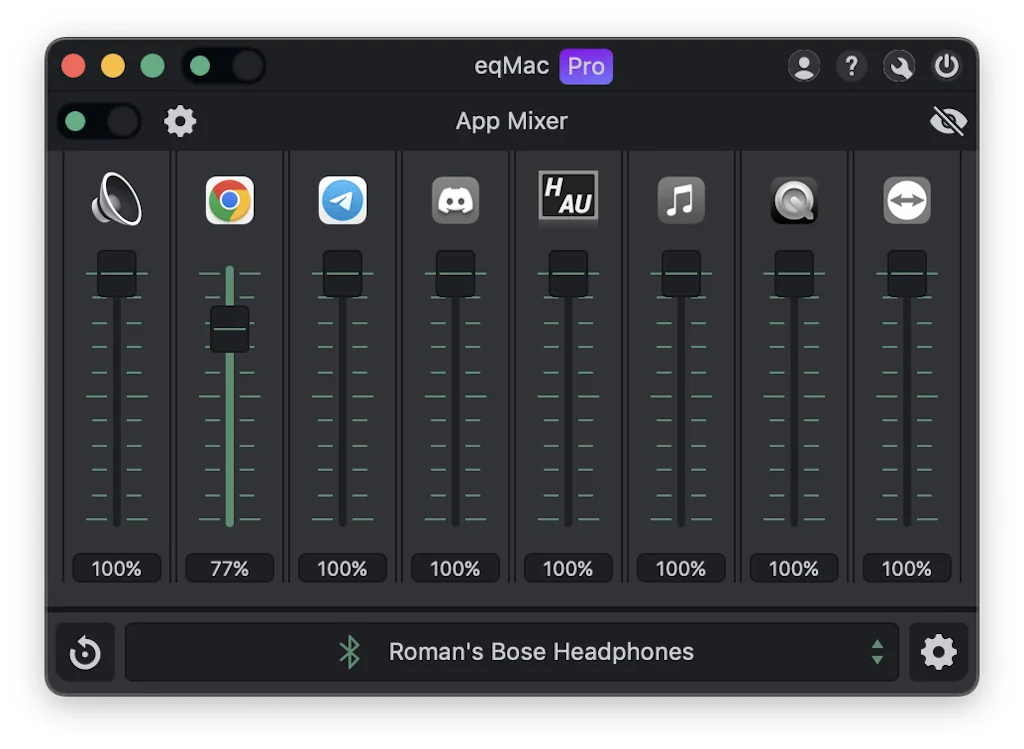The width and height of the screenshot is (1024, 749).
Task: Click the user account icon
Action: coord(804,66)
